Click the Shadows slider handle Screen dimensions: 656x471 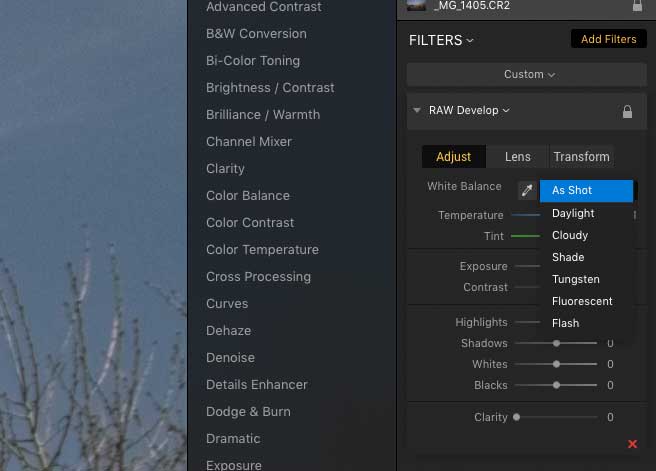coord(556,343)
